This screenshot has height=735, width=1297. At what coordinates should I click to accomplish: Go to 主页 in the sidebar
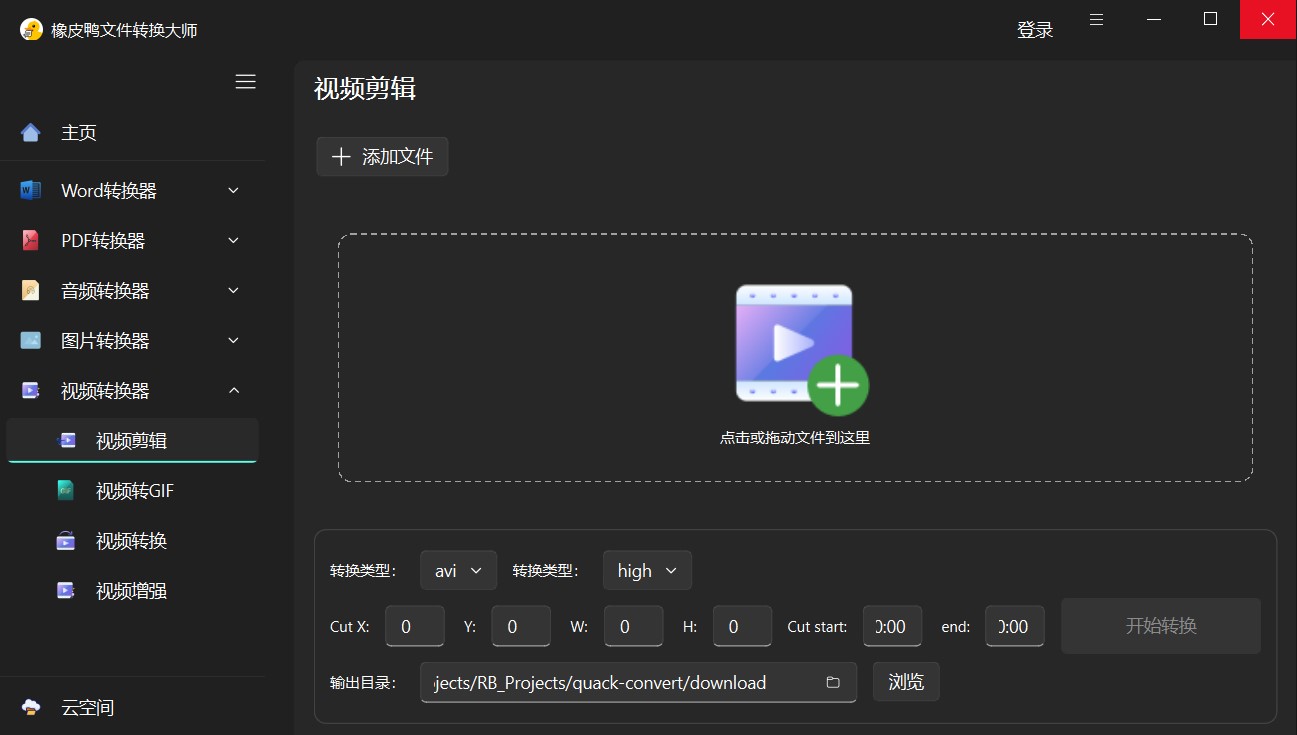click(132, 133)
